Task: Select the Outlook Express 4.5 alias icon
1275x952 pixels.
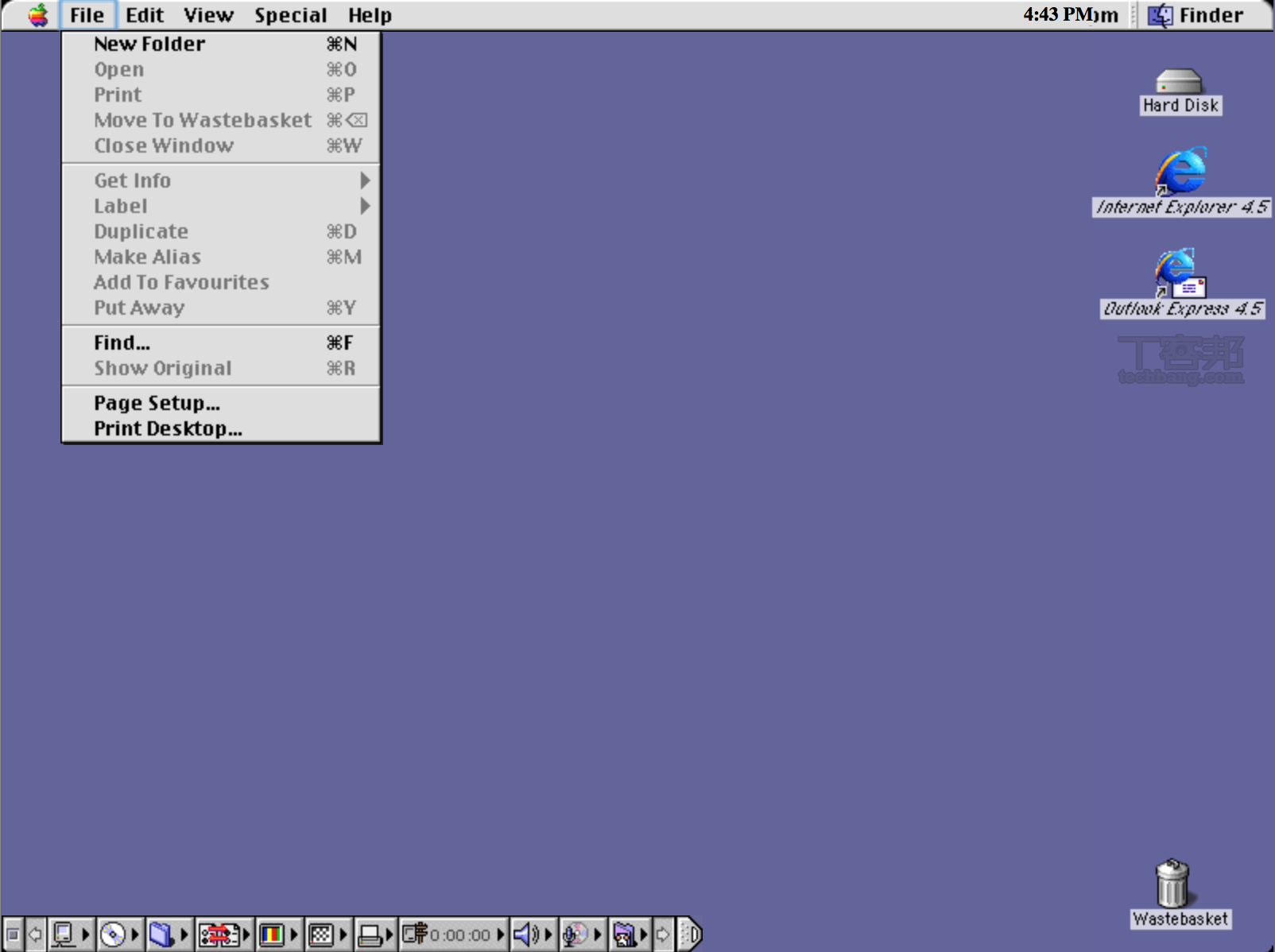Action: 1180,272
